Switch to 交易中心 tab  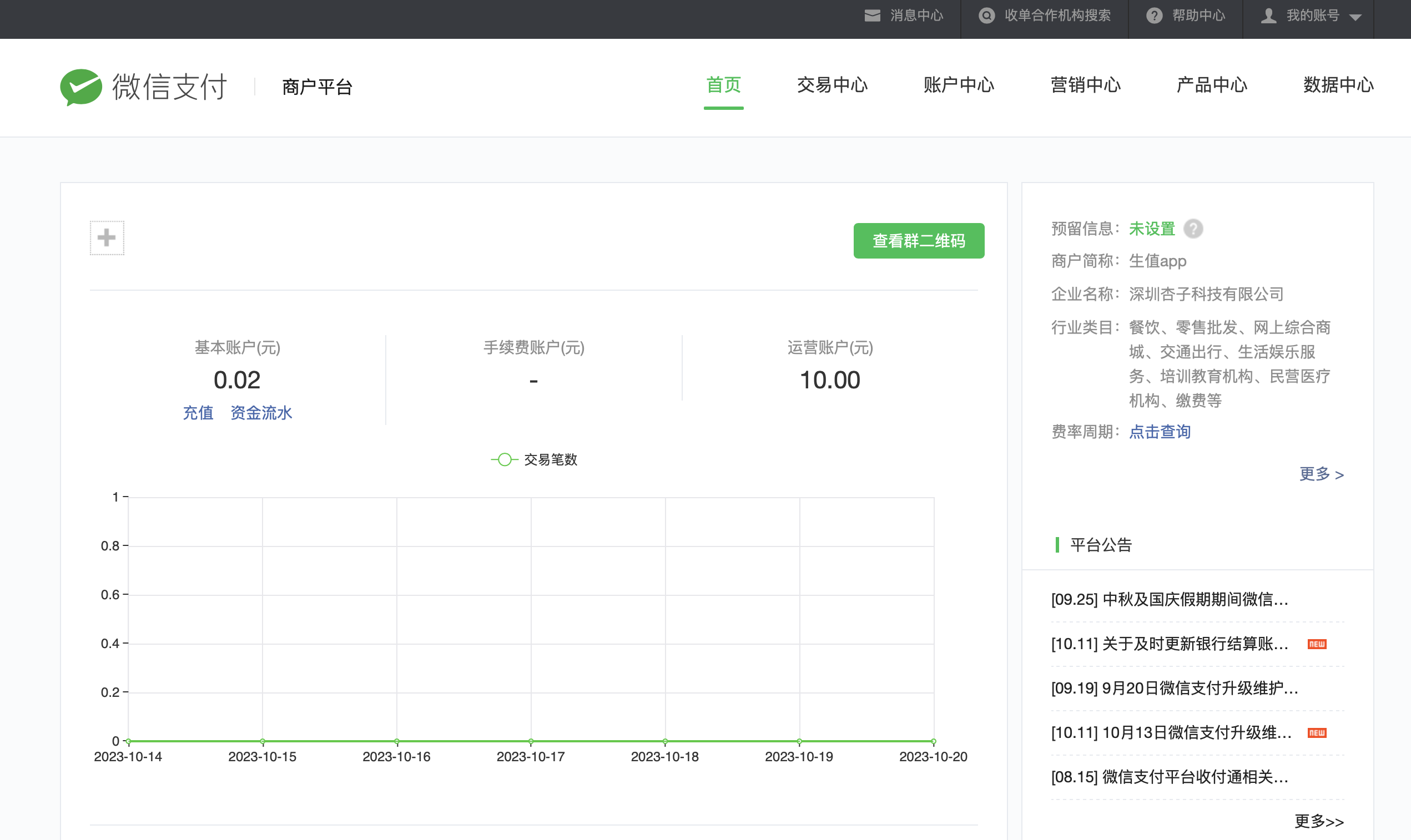(832, 85)
